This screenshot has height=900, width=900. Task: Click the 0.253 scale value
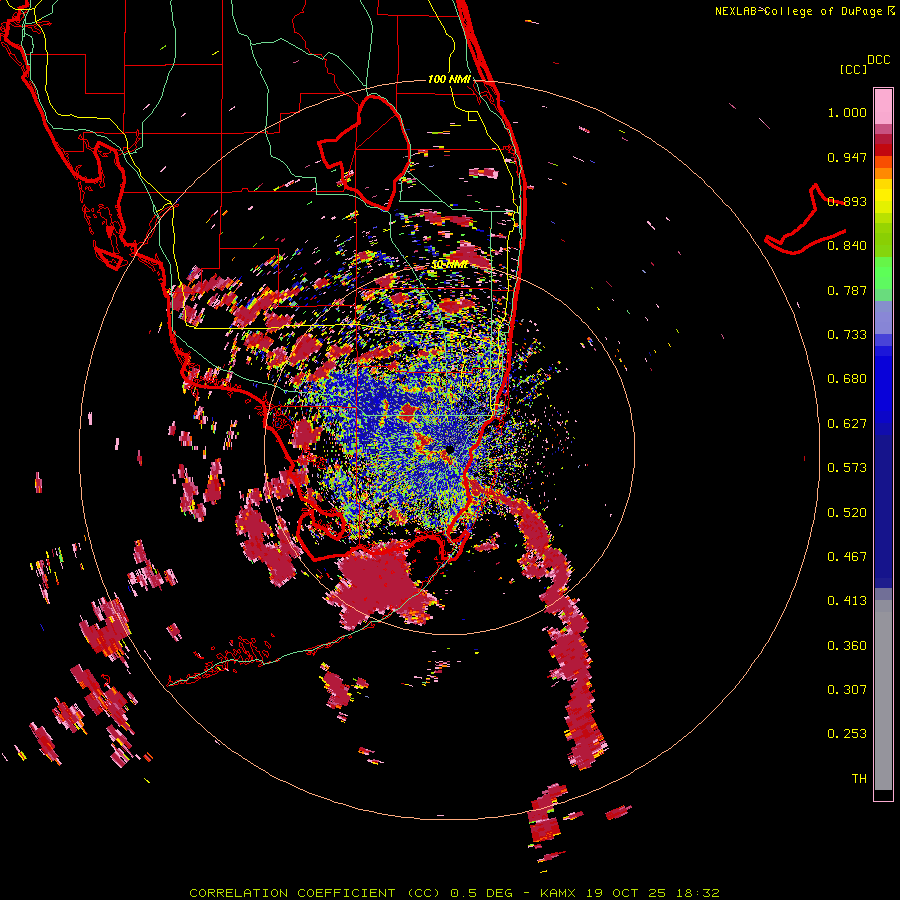point(847,734)
